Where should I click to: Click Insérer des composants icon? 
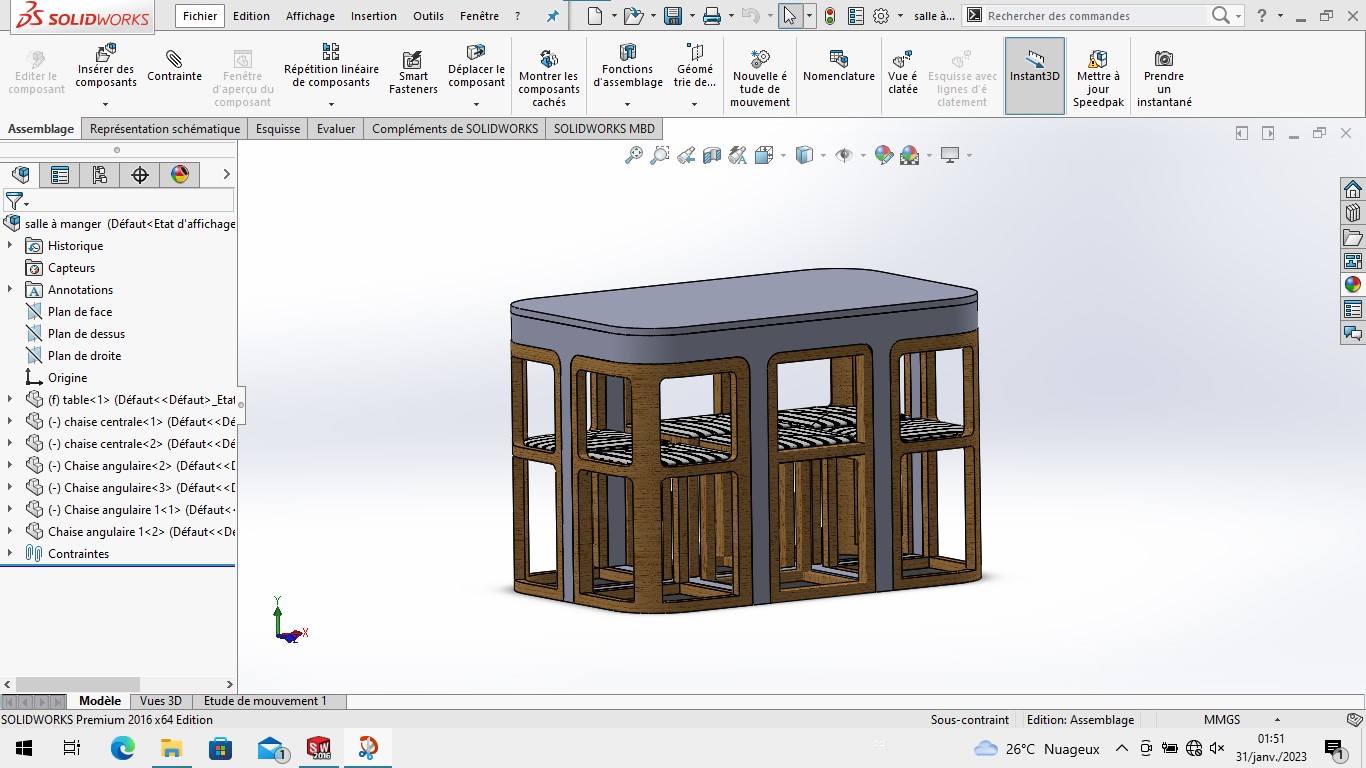coord(105,54)
